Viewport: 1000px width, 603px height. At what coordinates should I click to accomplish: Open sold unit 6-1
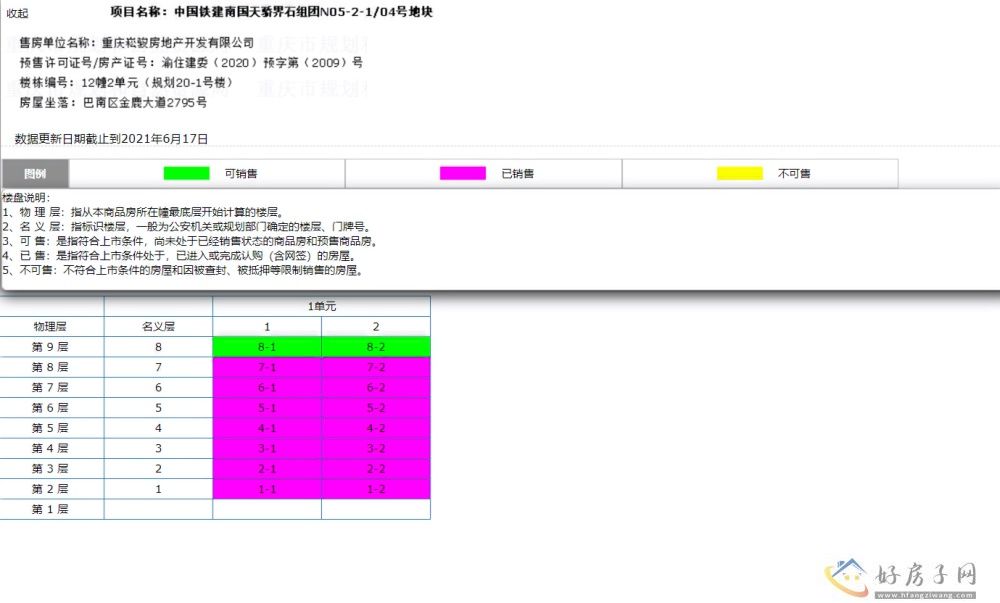point(267,388)
